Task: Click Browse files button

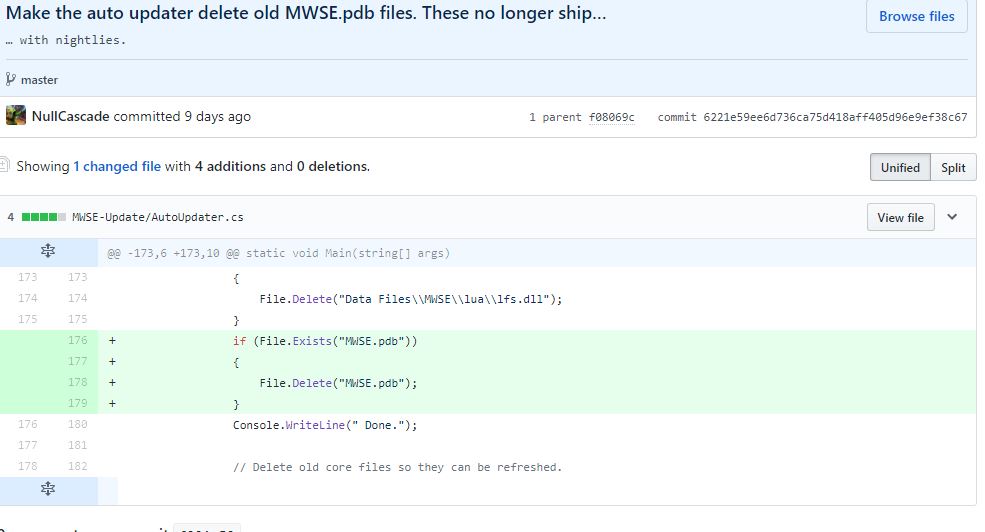Action: click(917, 16)
